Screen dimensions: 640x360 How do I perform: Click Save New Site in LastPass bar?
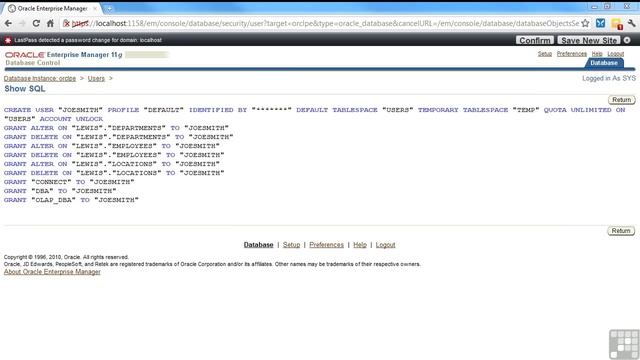(x=589, y=40)
